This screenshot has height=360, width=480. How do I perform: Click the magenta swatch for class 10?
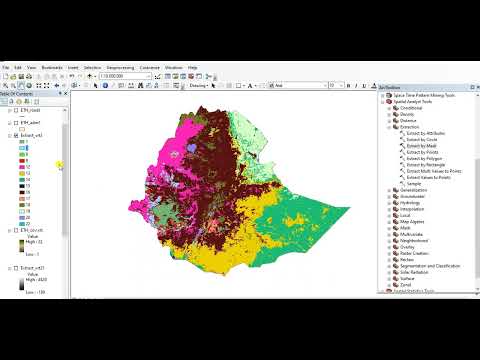click(22, 167)
